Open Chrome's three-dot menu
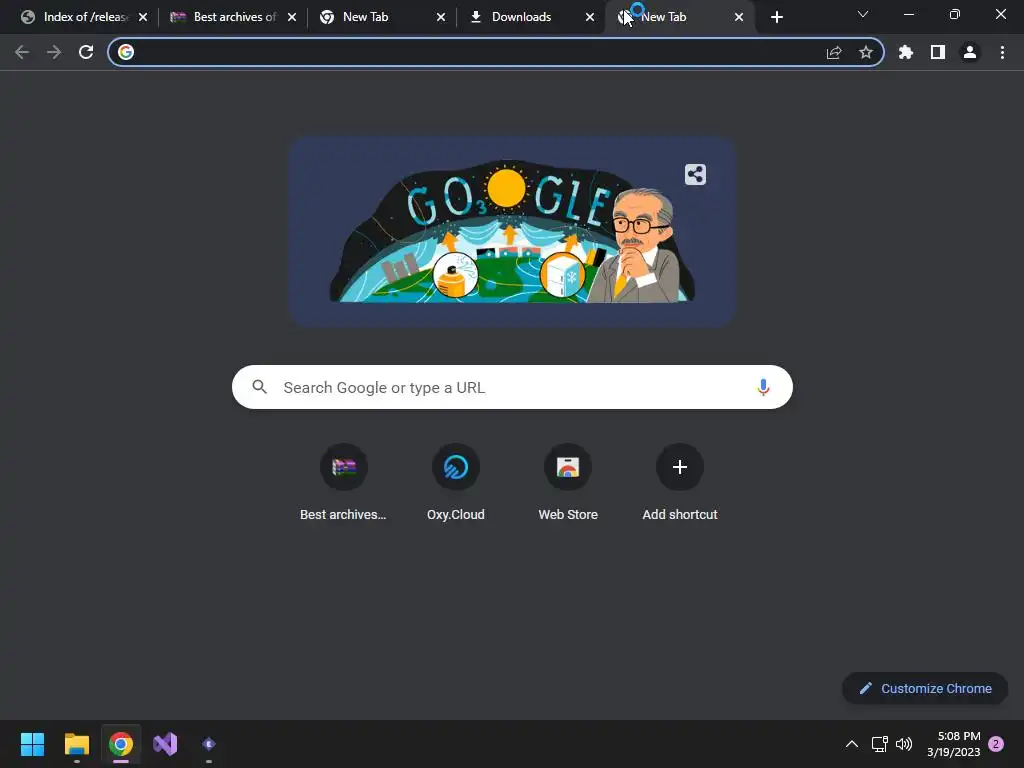This screenshot has width=1024, height=768. coord(1002,52)
